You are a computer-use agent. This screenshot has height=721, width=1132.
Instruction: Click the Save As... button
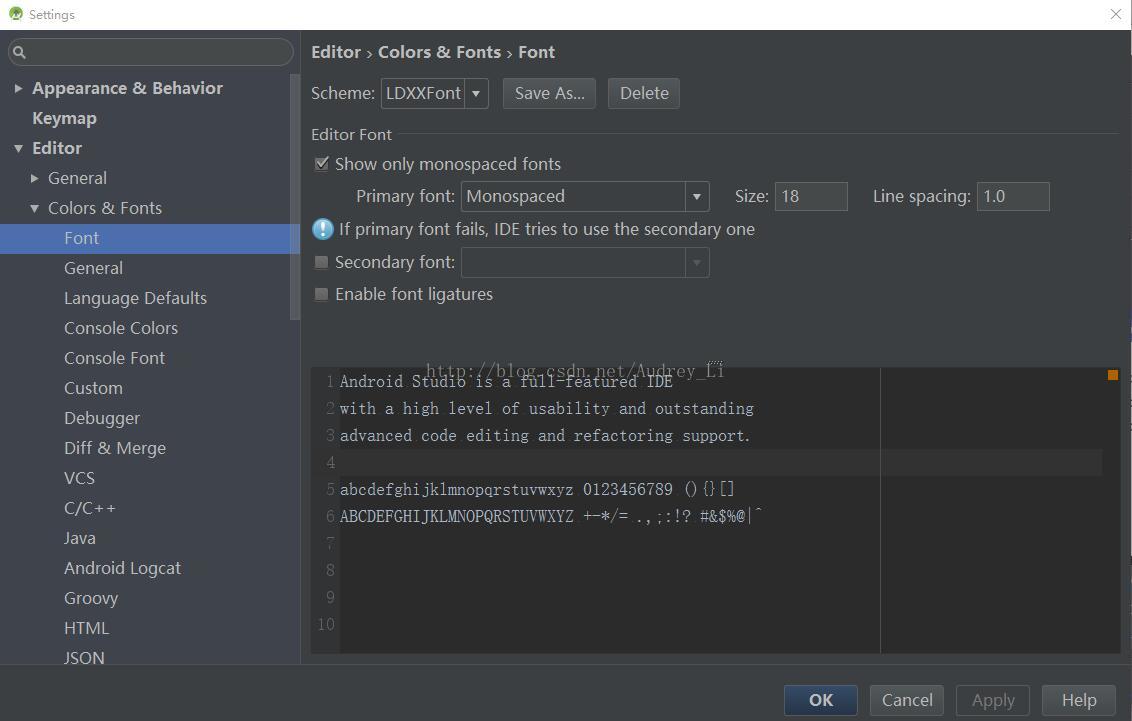tap(549, 93)
